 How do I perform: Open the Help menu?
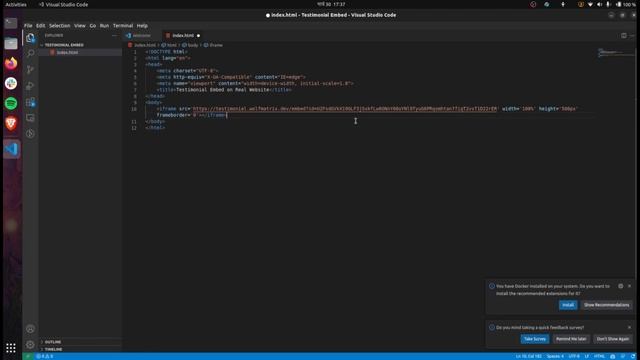142,26
